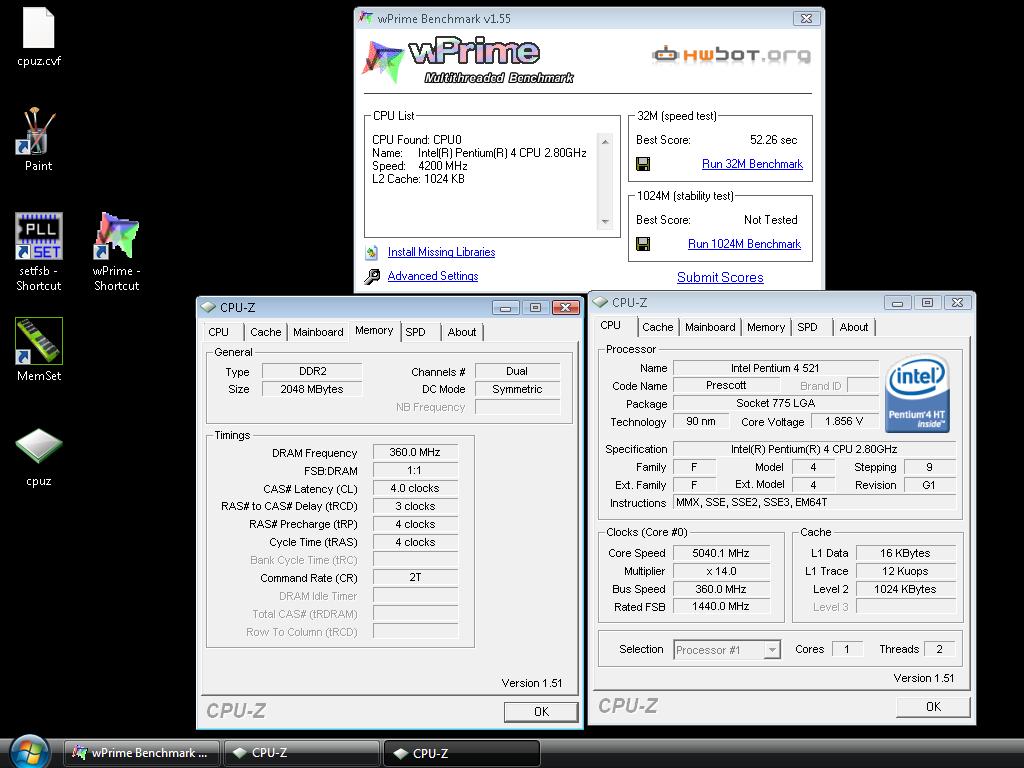
Task: Open About tab in memory CPU-Z window
Action: coord(462,332)
